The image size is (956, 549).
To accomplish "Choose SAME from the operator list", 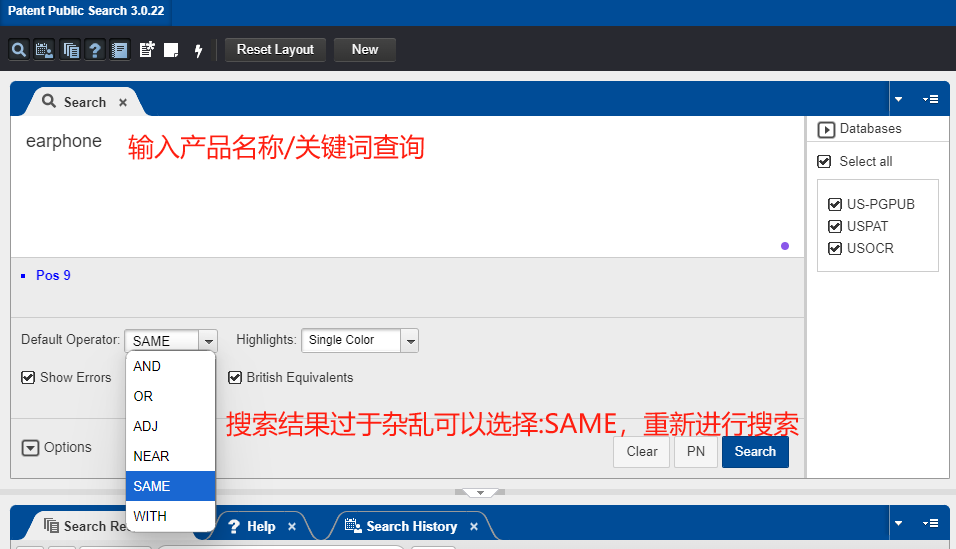I will [171, 486].
